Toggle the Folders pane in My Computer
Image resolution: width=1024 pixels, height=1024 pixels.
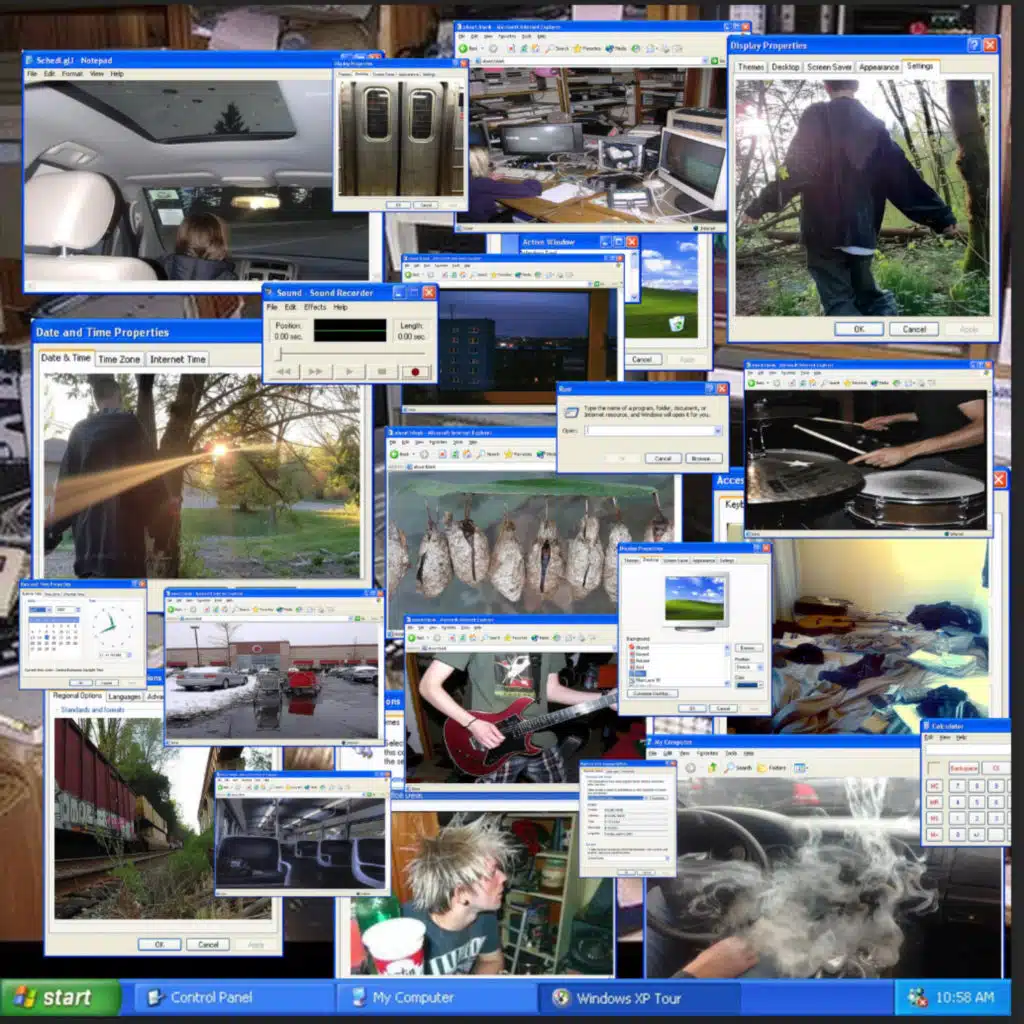[771, 767]
